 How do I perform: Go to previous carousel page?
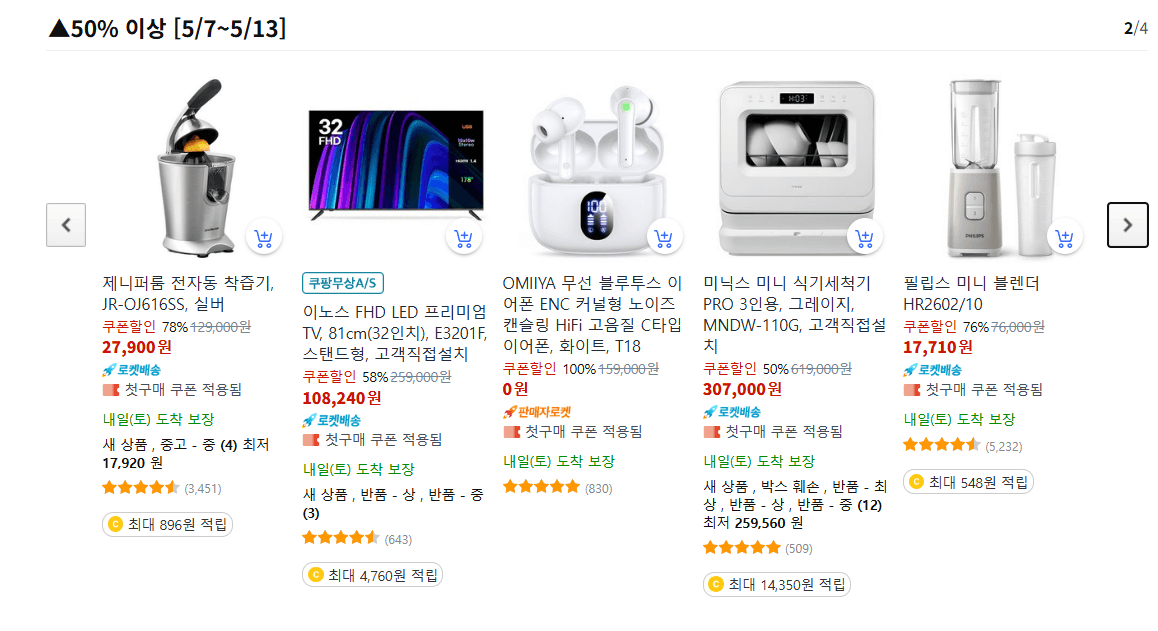point(66,225)
